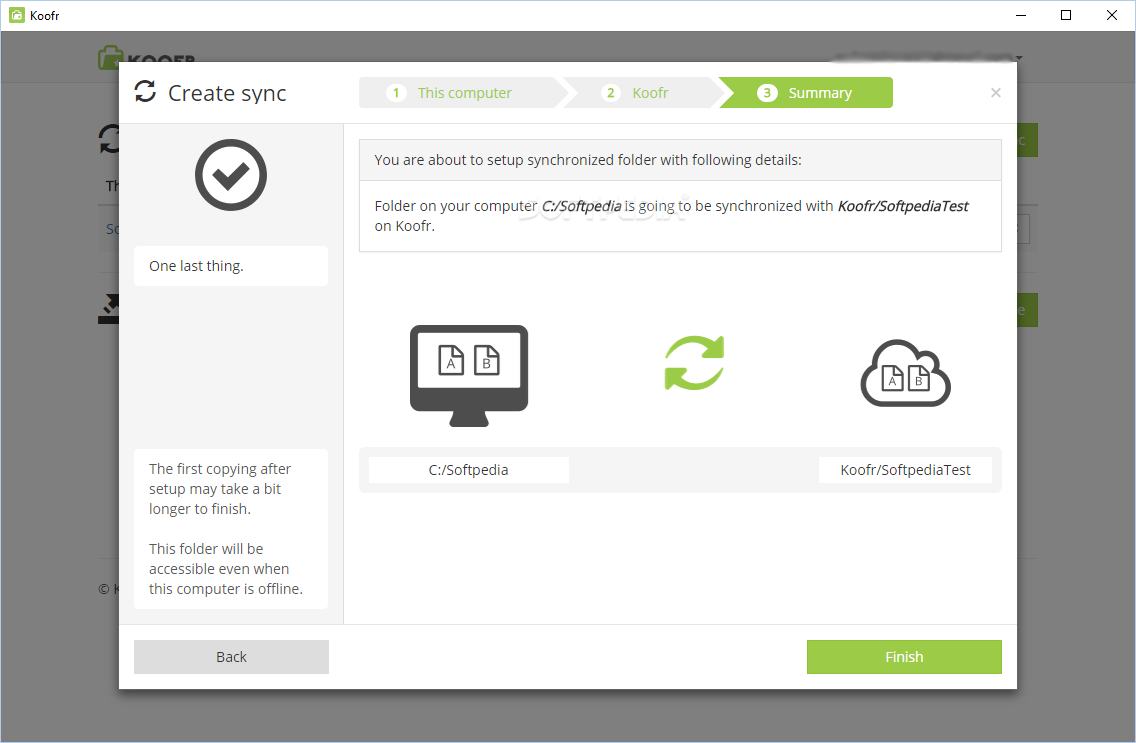The image size is (1136, 743).
Task: Click step number 3 circle
Action: click(x=767, y=93)
